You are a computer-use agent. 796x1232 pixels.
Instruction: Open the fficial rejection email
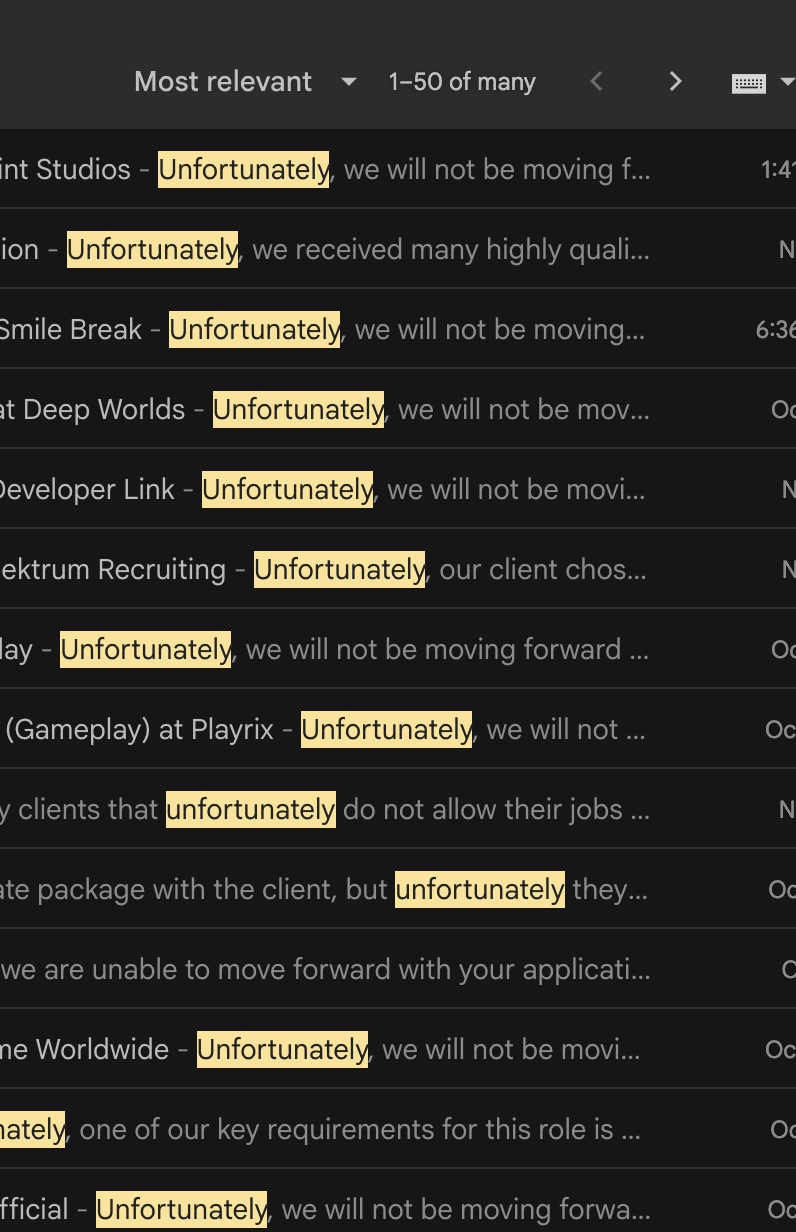coord(398,1201)
